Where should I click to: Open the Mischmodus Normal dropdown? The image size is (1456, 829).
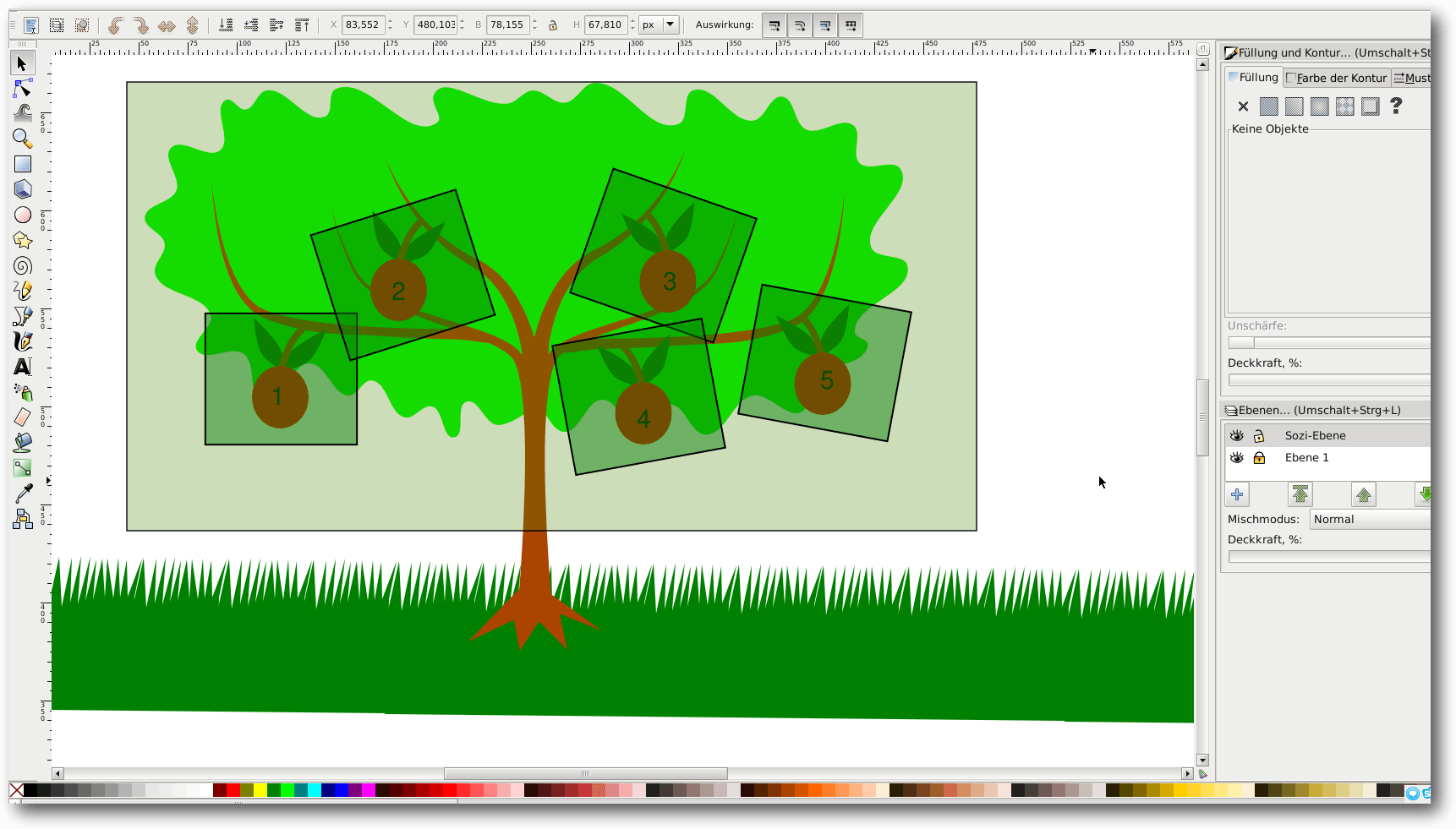(x=1370, y=519)
